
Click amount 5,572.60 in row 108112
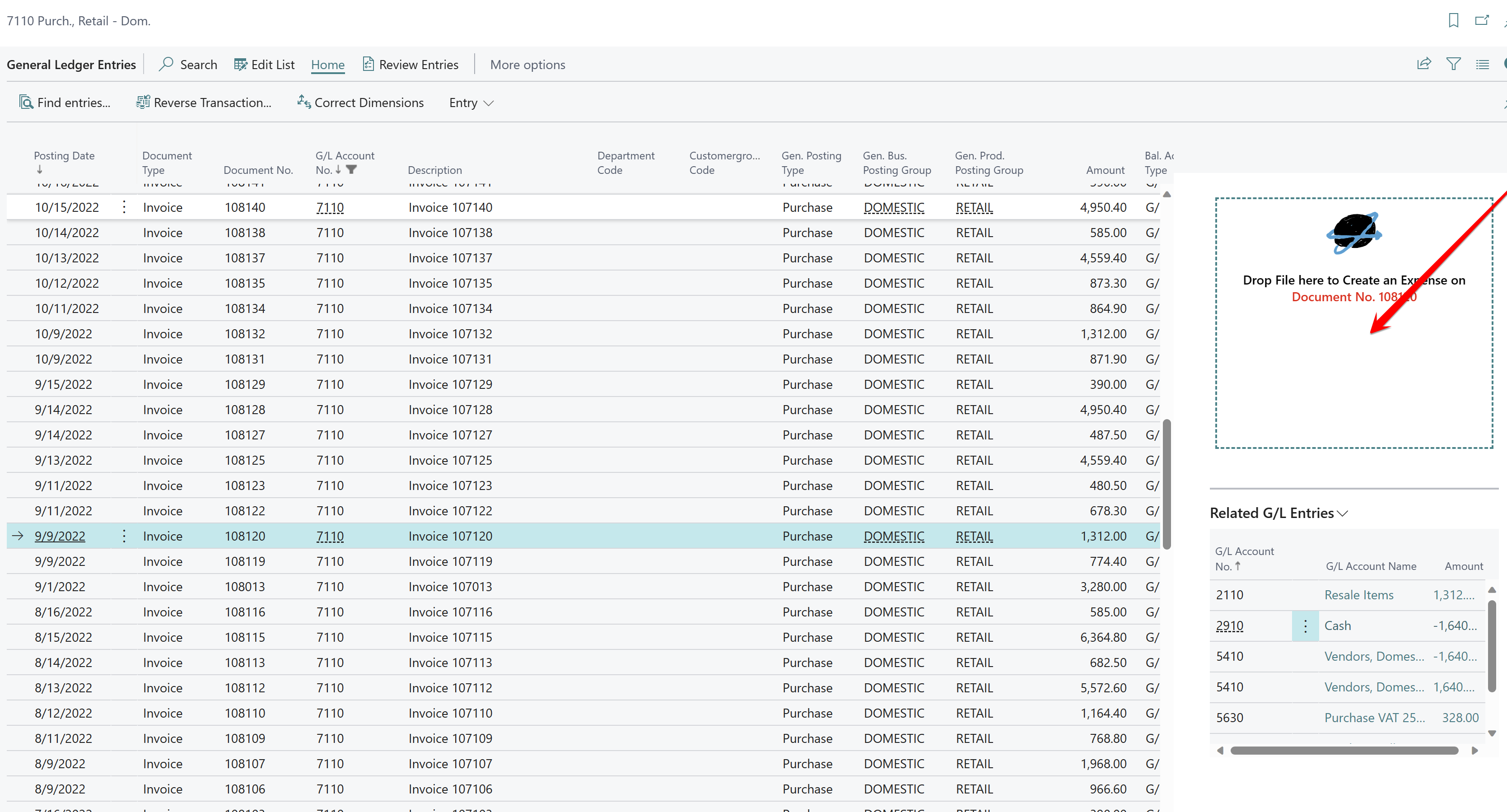tap(1103, 688)
